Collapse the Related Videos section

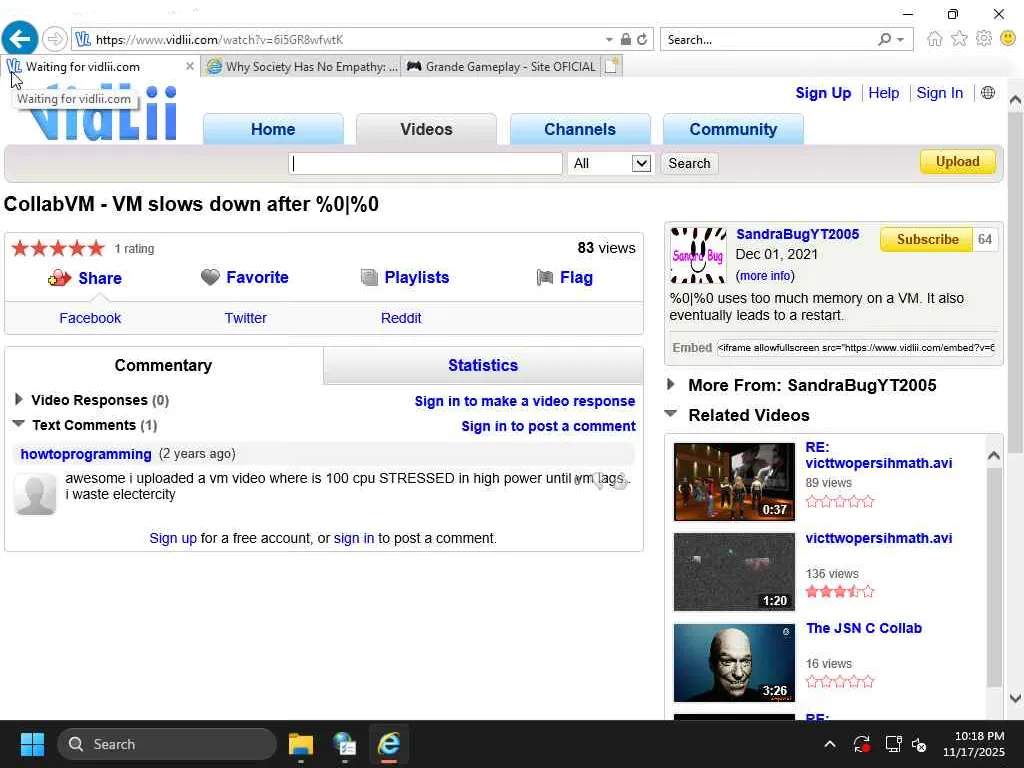[x=671, y=413]
